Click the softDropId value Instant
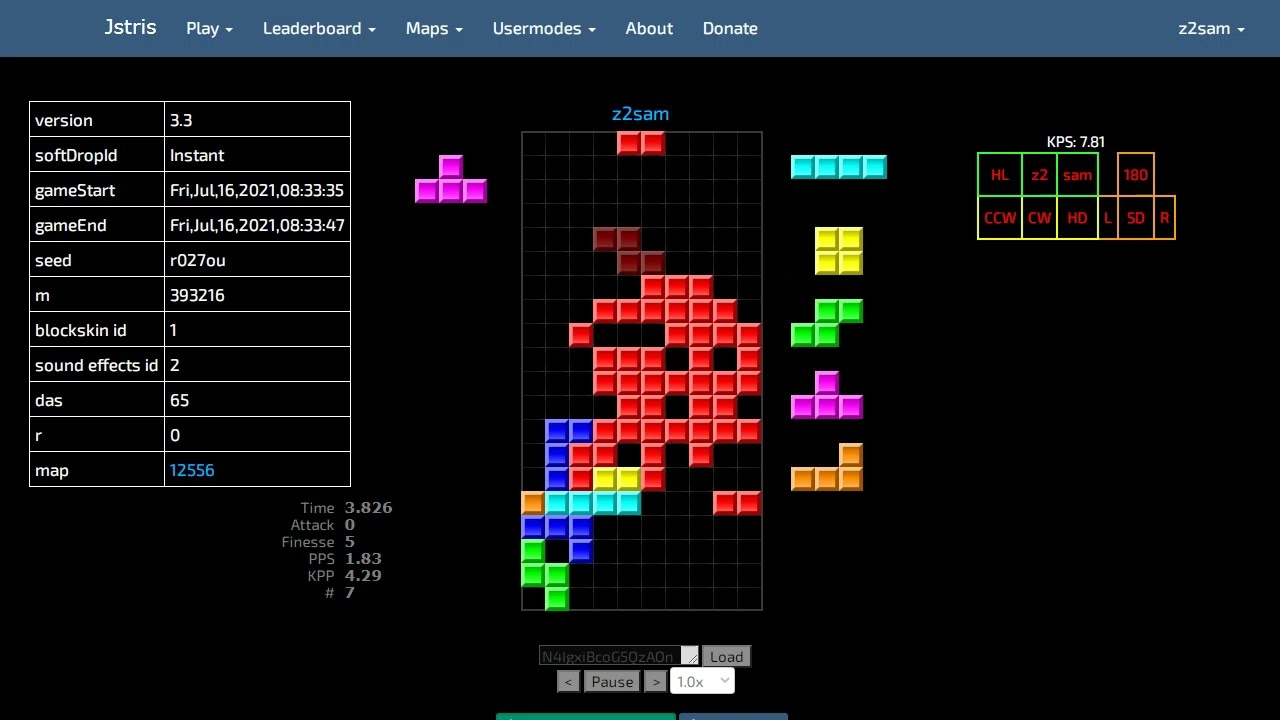 point(197,155)
